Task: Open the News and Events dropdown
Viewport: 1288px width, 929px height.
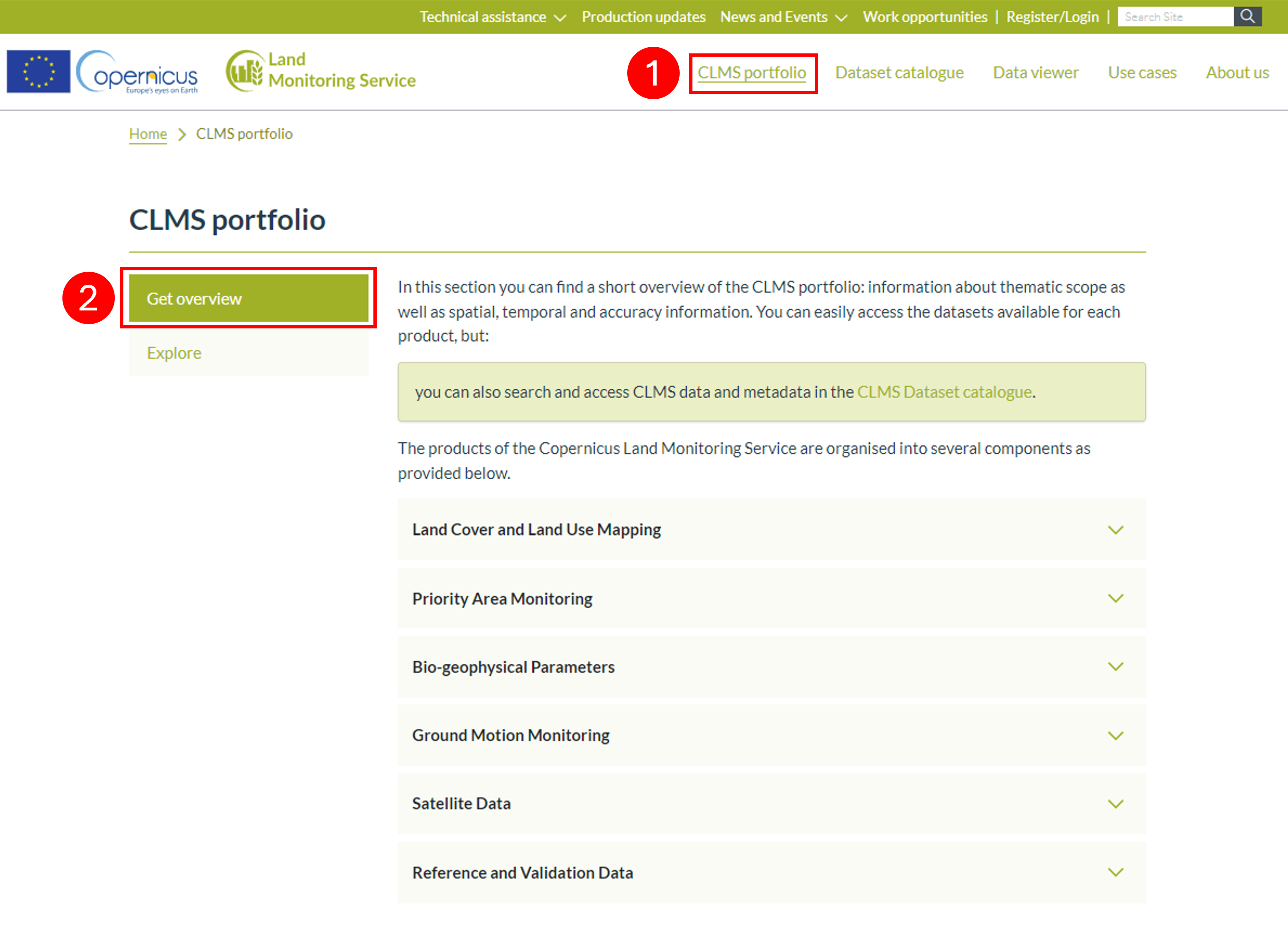Action: [x=784, y=17]
